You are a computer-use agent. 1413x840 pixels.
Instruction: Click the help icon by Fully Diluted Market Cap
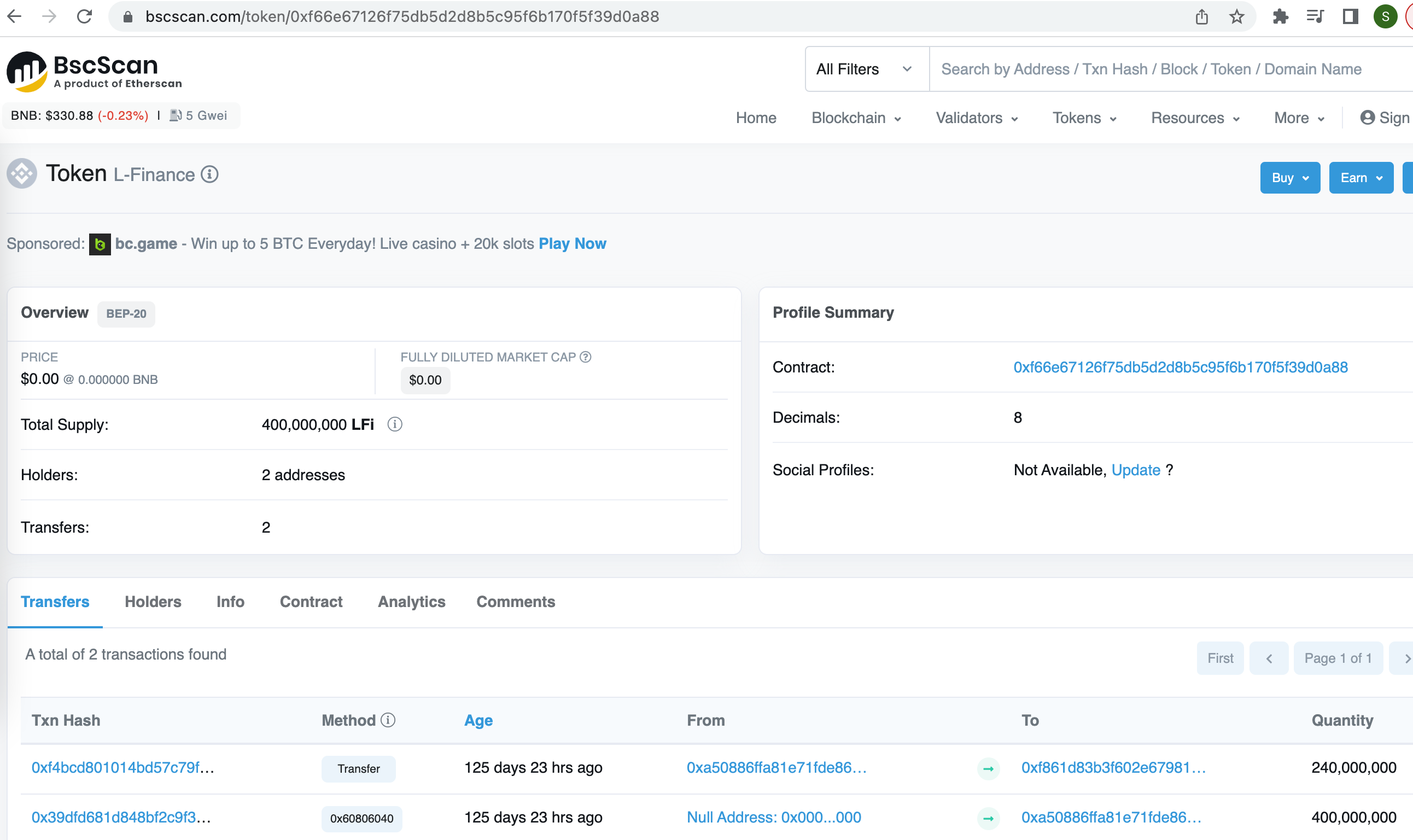pyautogui.click(x=586, y=357)
